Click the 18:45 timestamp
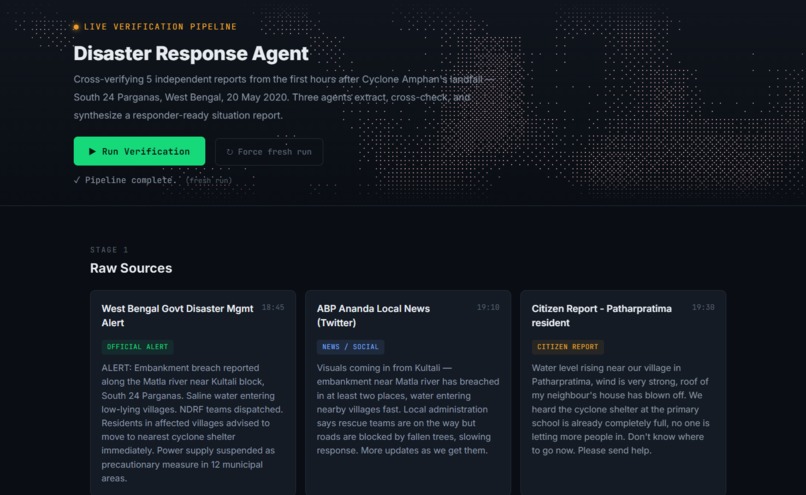806x495 pixels. (x=273, y=307)
